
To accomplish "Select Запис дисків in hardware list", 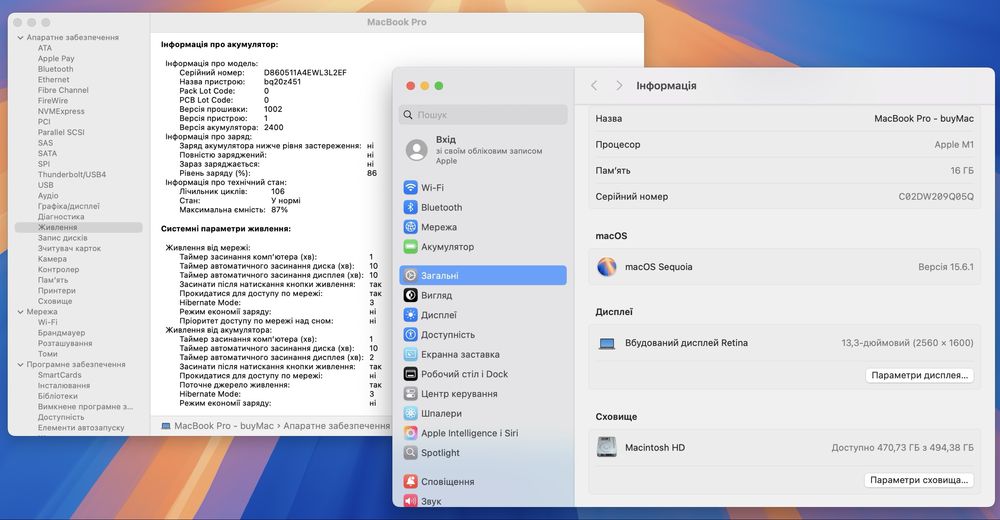I will click(62, 238).
